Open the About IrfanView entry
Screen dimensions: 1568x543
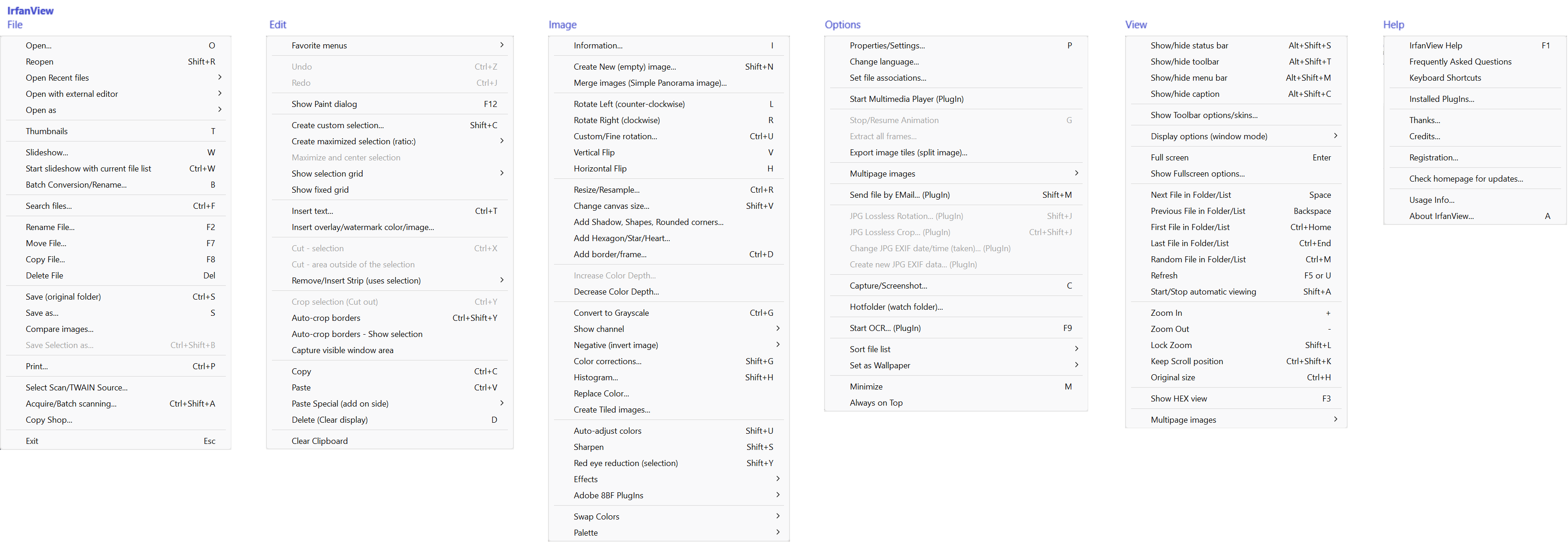pyautogui.click(x=1441, y=216)
